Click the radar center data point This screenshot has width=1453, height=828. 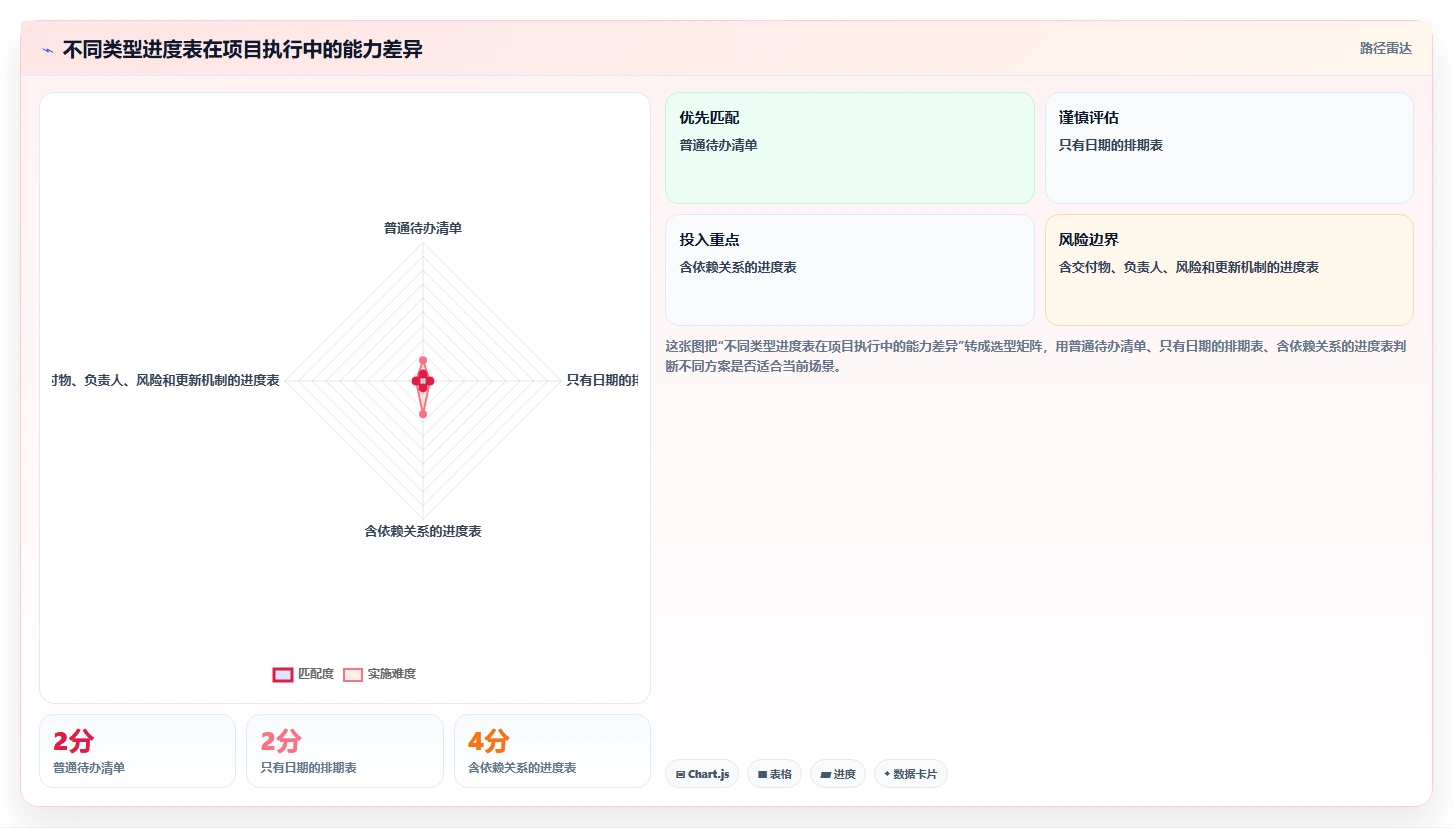click(423, 381)
